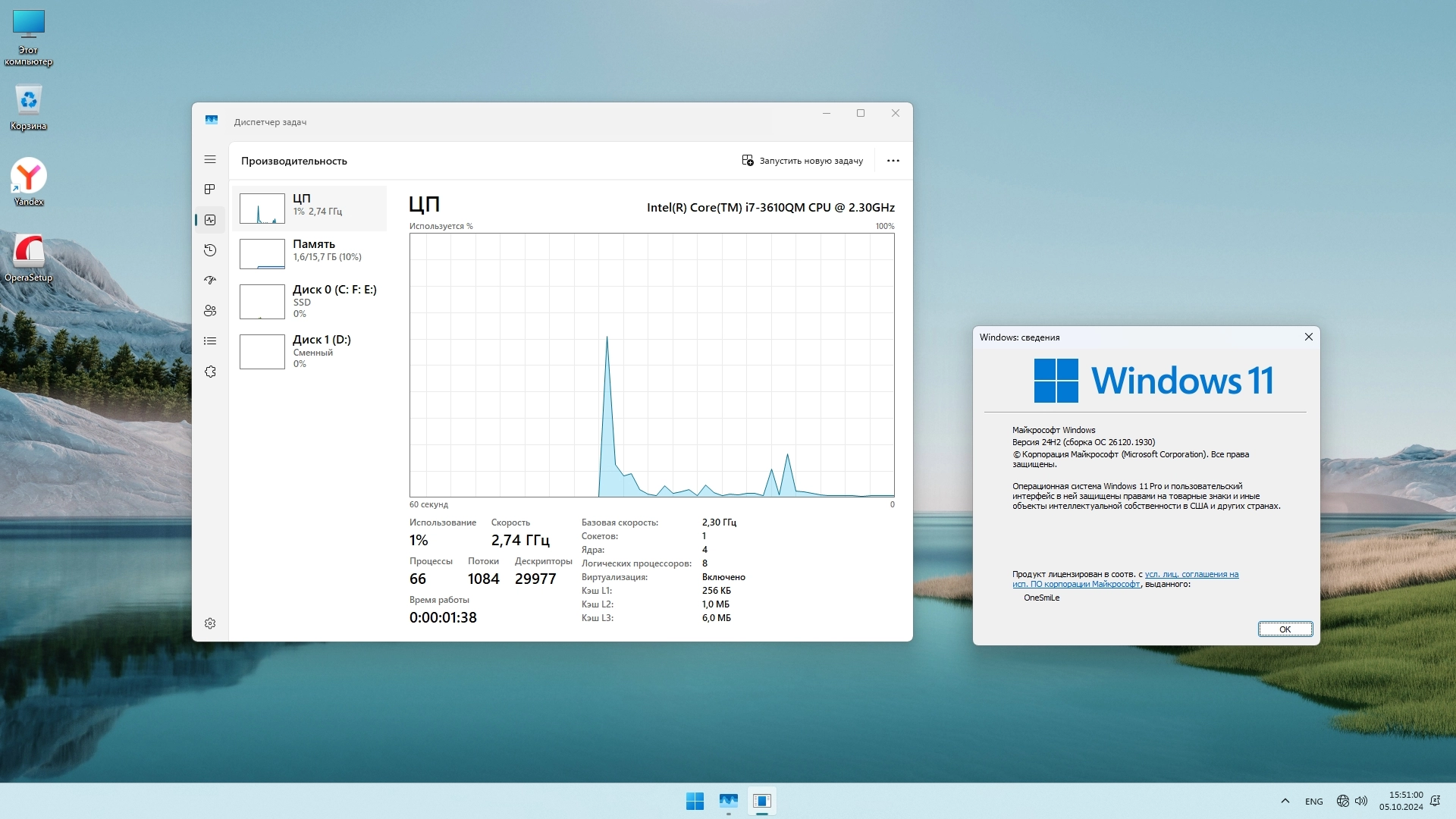
Task: Open the Startup apps page icon
Action: pos(210,280)
